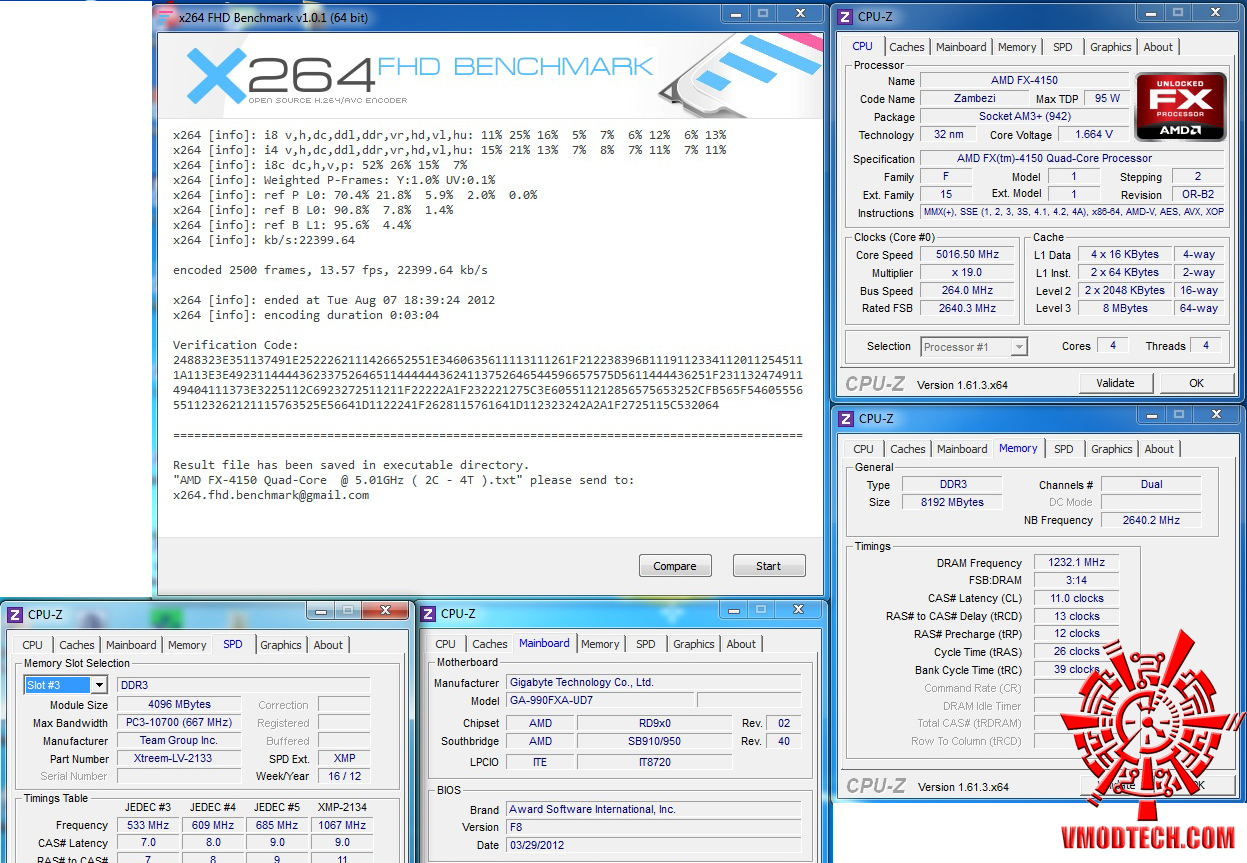Go to the About tab in the SPD CPU-Z window
Screen dimensions: 1247x863
point(328,645)
